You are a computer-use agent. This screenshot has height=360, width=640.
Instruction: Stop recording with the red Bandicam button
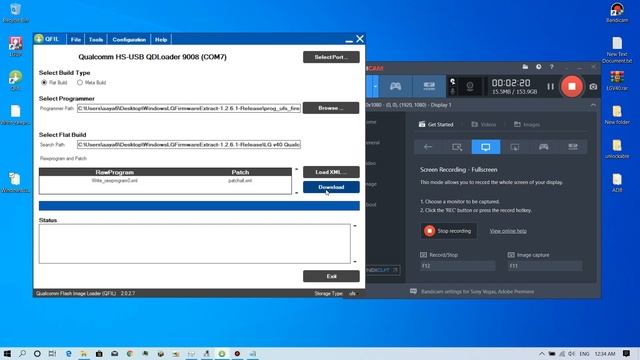point(571,86)
